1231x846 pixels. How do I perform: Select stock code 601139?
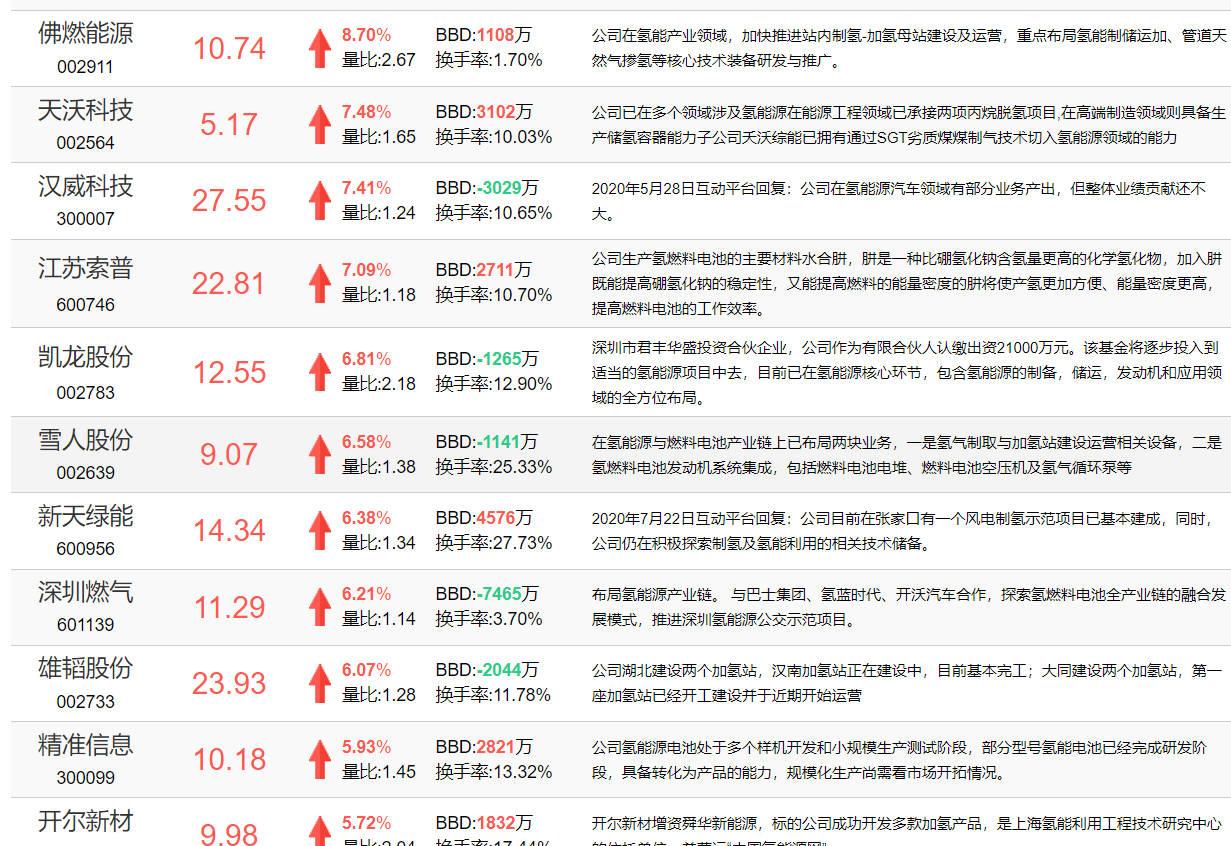85,625
